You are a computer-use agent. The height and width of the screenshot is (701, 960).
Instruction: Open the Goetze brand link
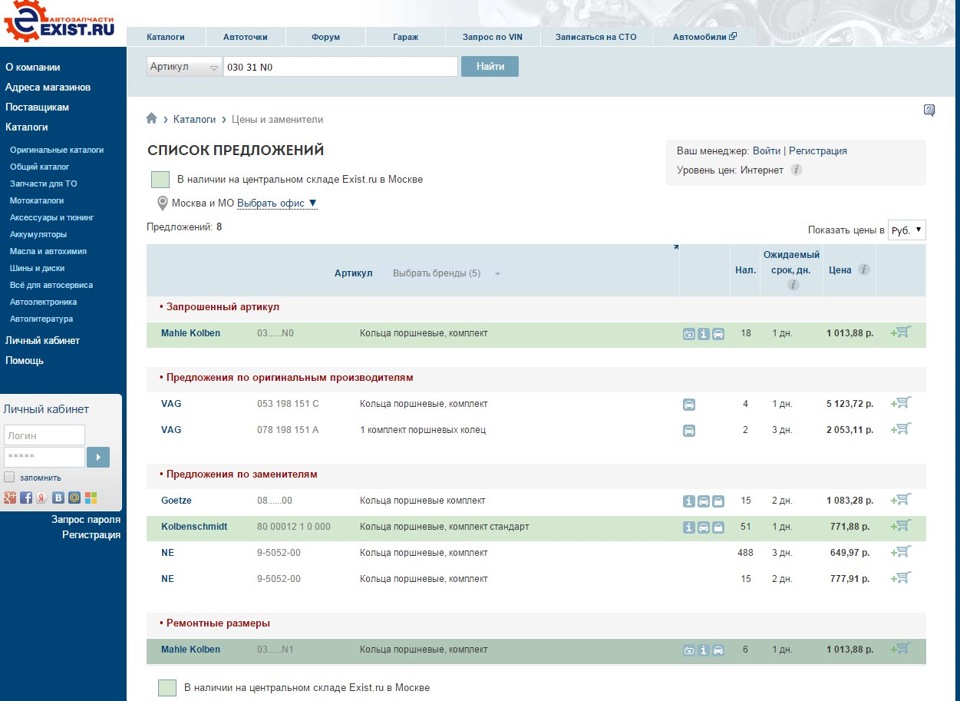(x=176, y=500)
